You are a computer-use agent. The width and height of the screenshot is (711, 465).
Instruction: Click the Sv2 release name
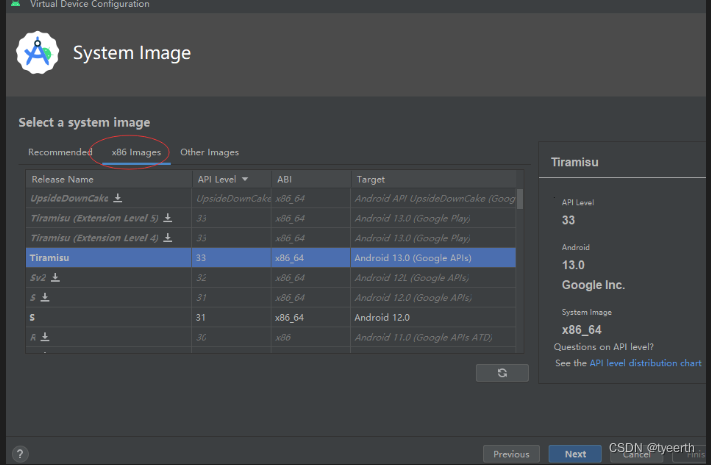[x=38, y=278]
